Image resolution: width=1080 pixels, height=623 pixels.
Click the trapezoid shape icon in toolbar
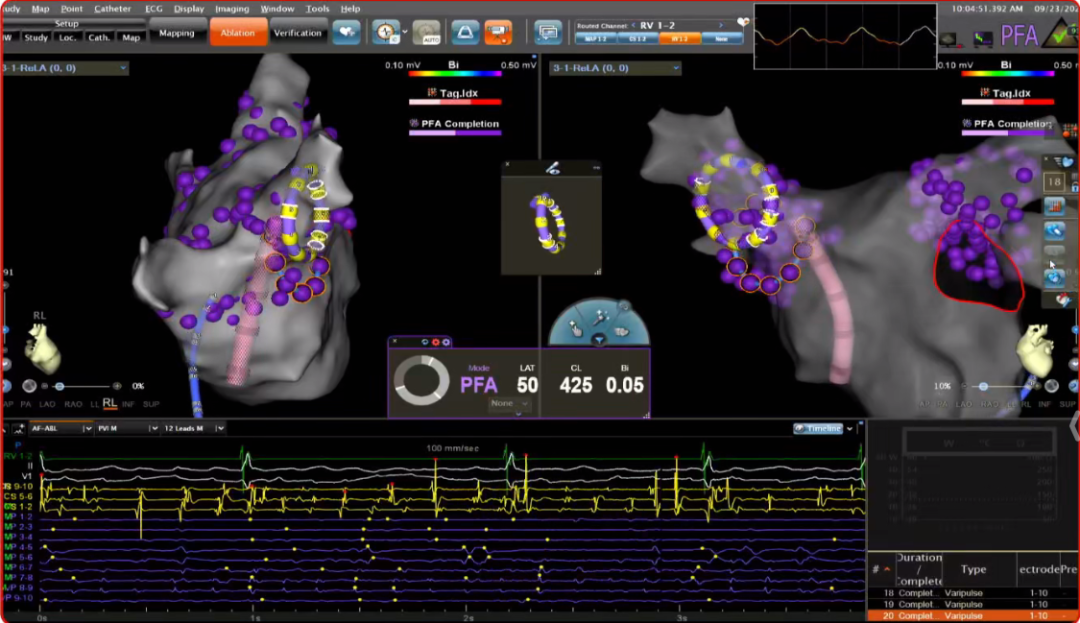(465, 32)
